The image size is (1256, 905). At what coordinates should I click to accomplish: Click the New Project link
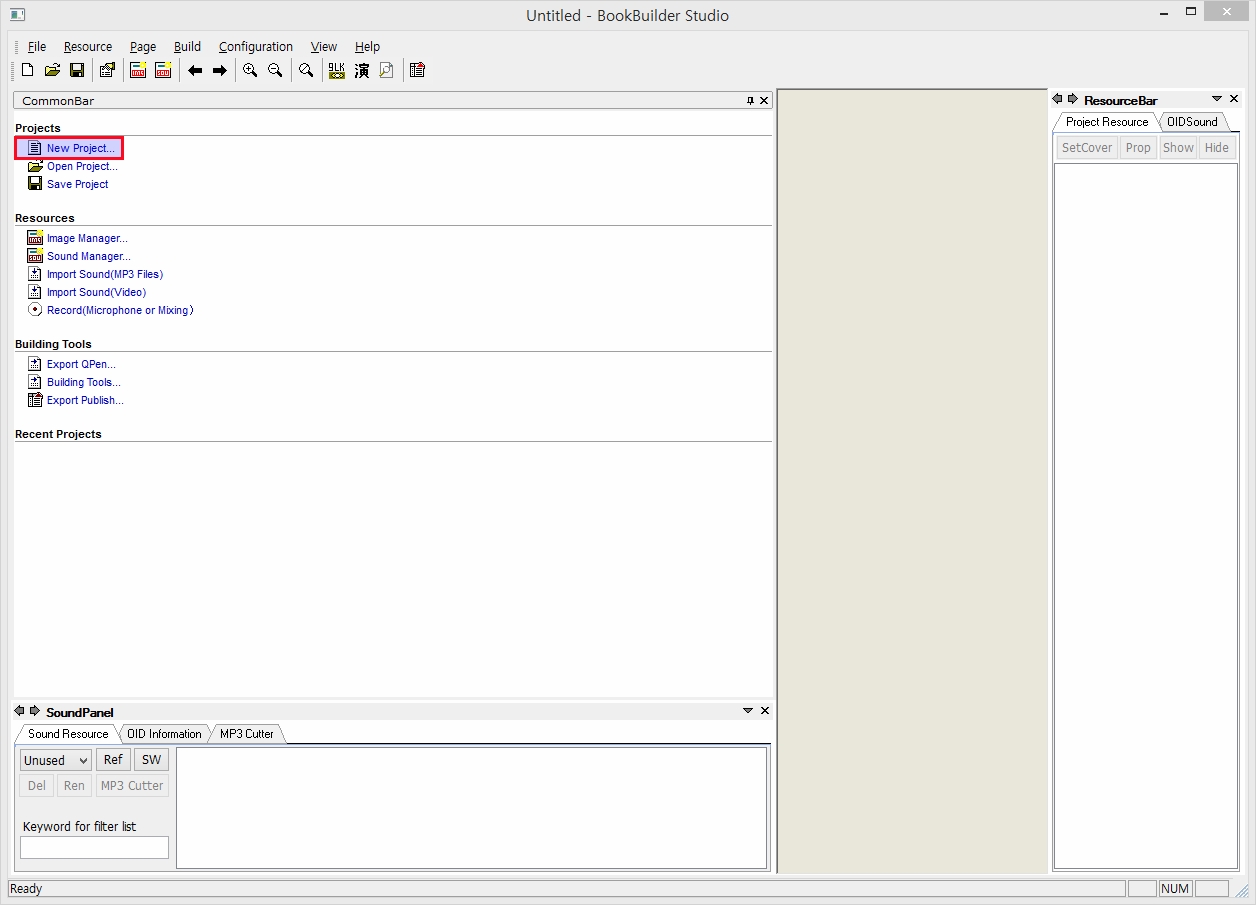tap(81, 148)
